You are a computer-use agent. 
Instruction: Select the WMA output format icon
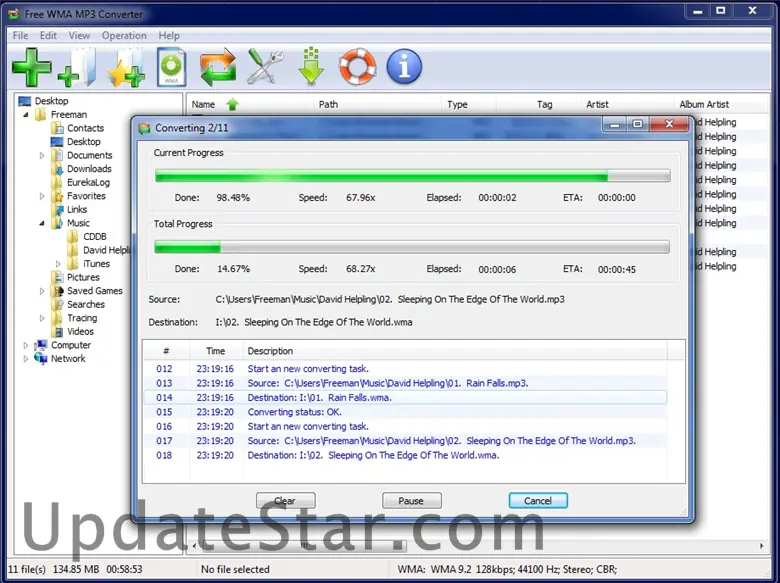point(171,67)
